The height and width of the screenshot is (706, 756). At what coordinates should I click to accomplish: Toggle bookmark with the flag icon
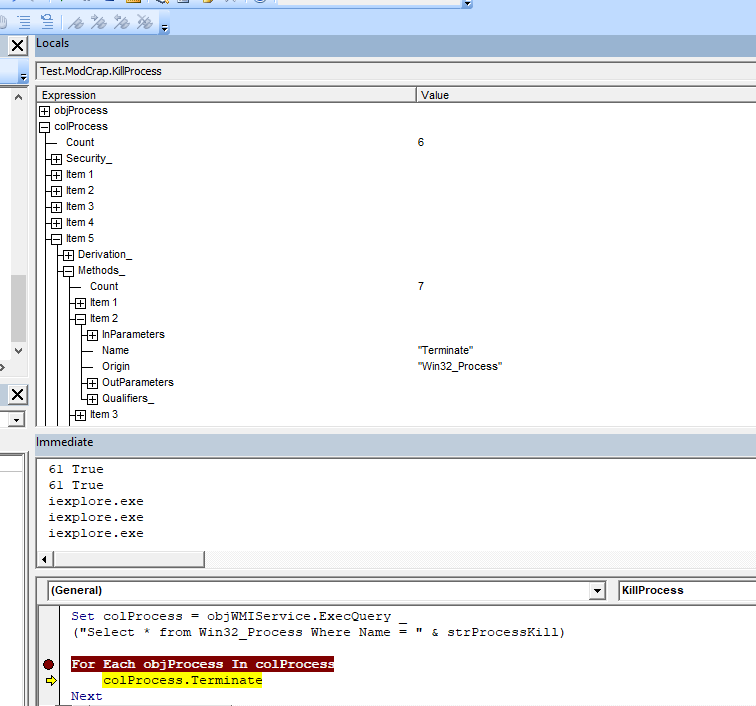click(76, 22)
